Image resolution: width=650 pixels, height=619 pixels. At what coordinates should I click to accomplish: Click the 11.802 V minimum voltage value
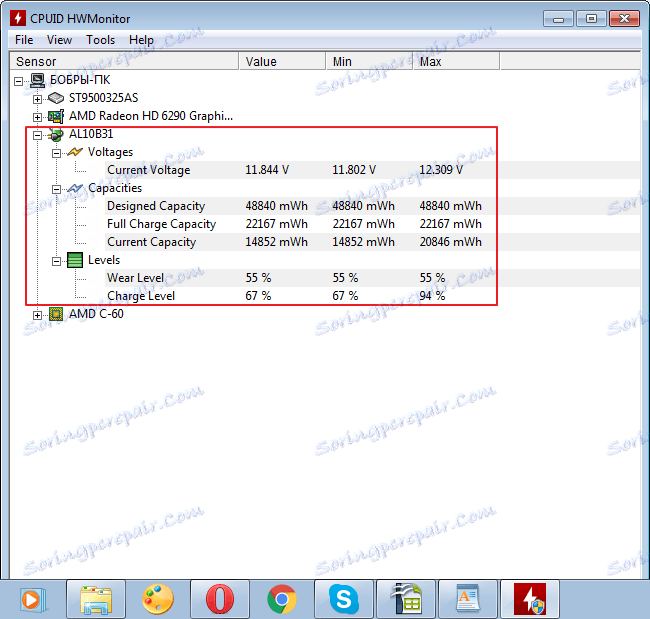[x=354, y=170]
